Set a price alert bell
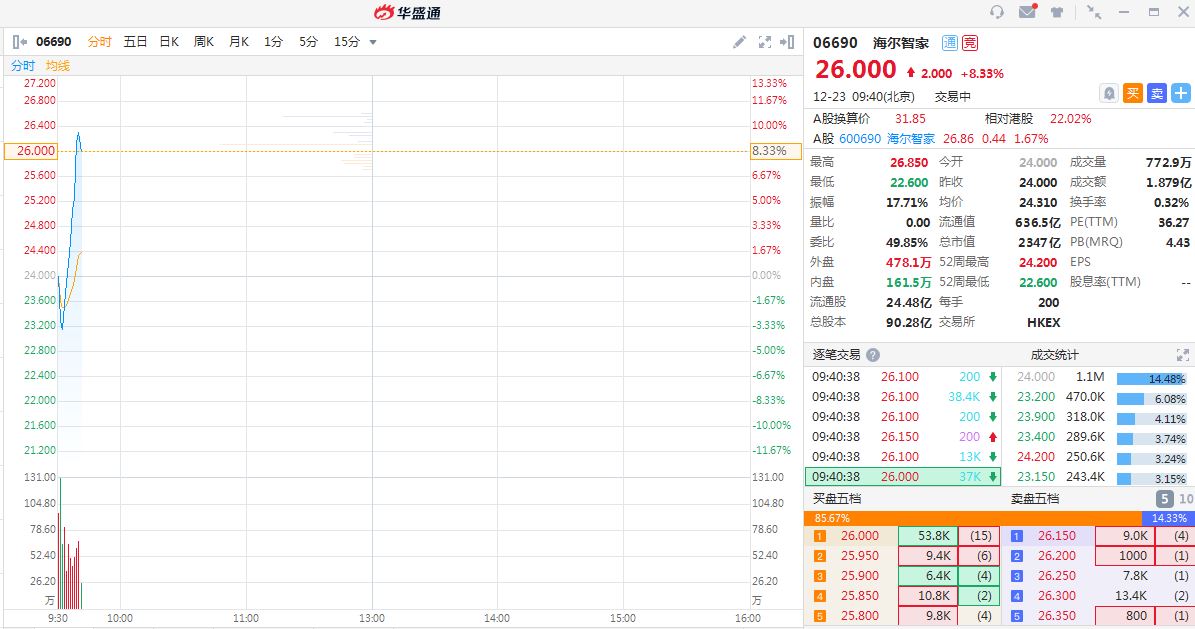The image size is (1195, 629). (1108, 93)
